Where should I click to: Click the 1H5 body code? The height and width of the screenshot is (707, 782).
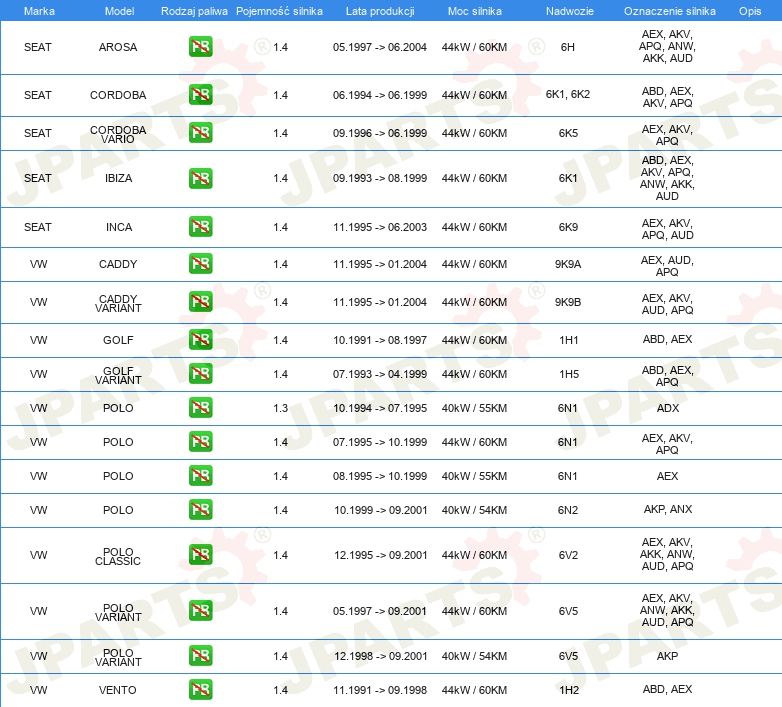click(569, 374)
